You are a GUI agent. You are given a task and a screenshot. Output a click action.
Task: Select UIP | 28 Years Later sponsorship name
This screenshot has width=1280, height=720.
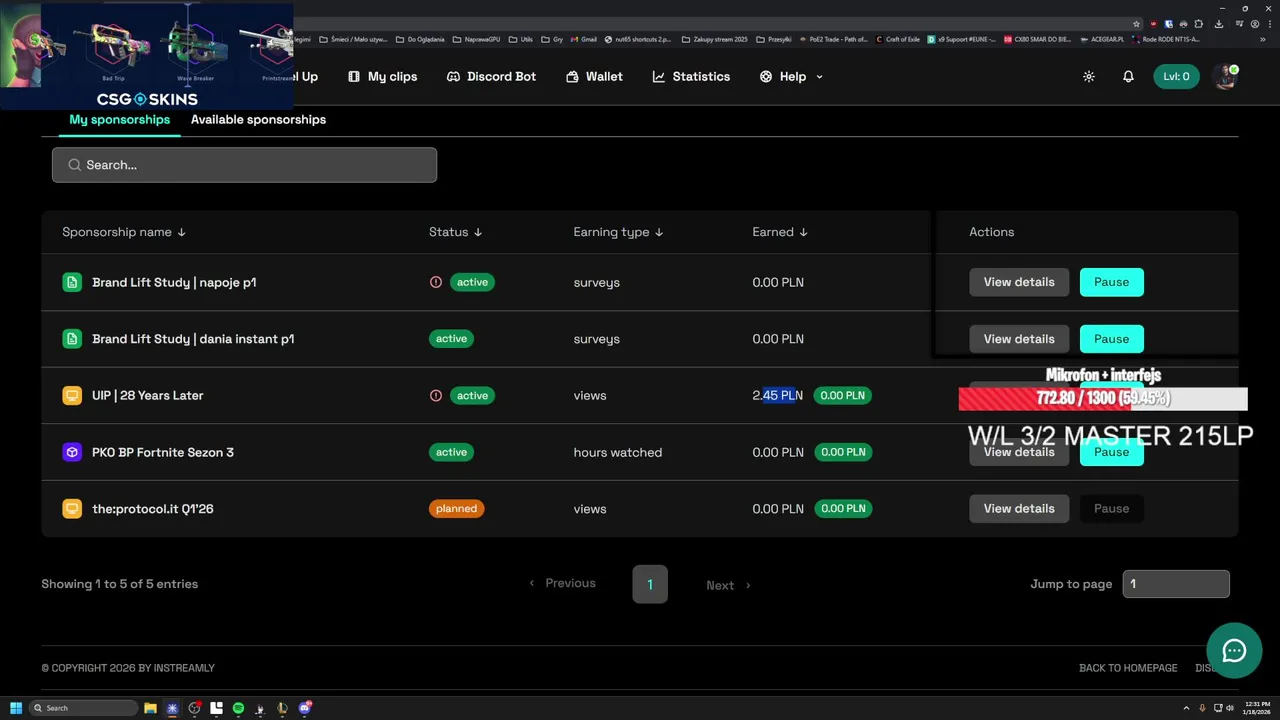pyautogui.click(x=147, y=395)
